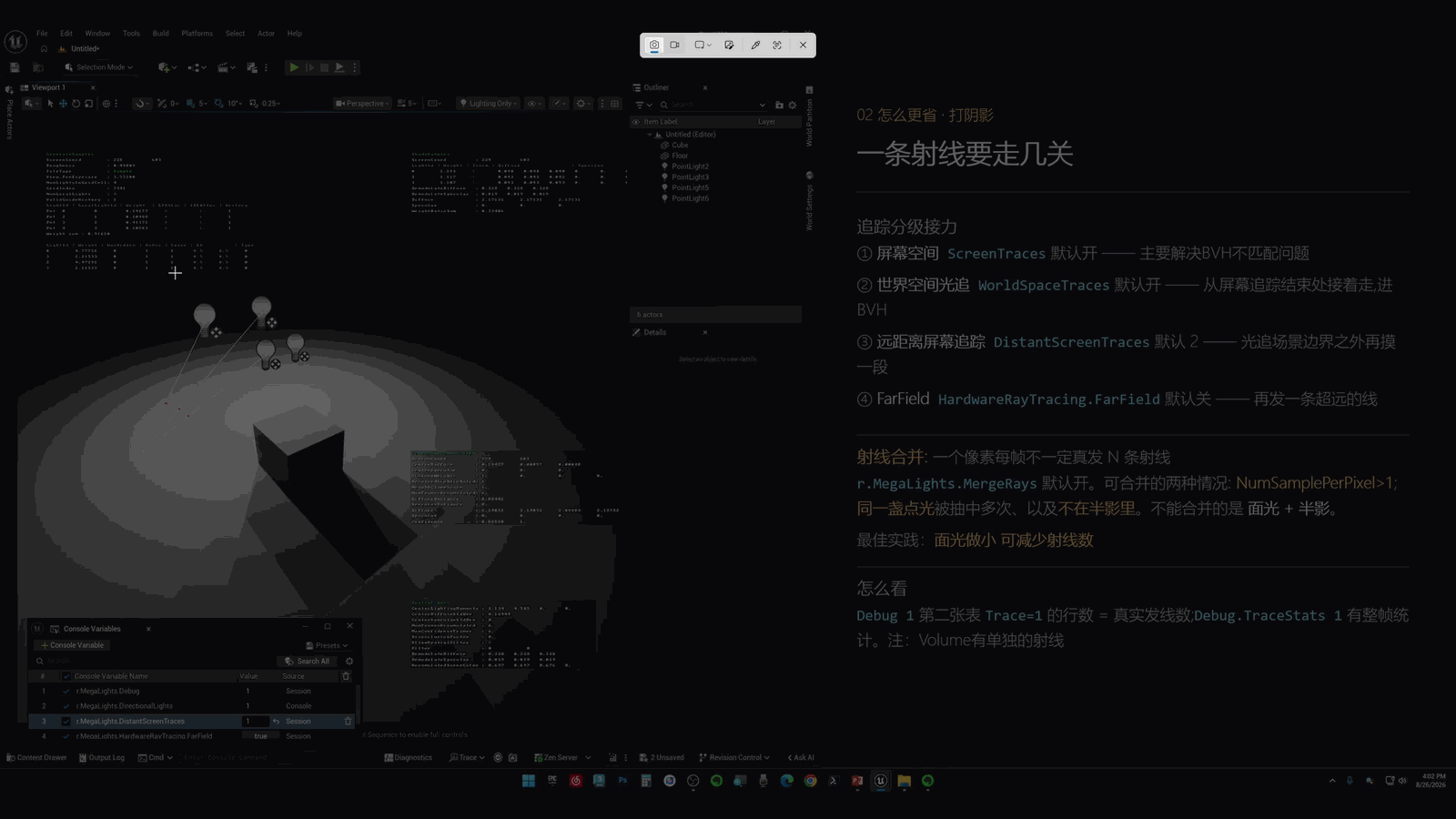Select the translate gizmo tool in viewport

(x=63, y=104)
